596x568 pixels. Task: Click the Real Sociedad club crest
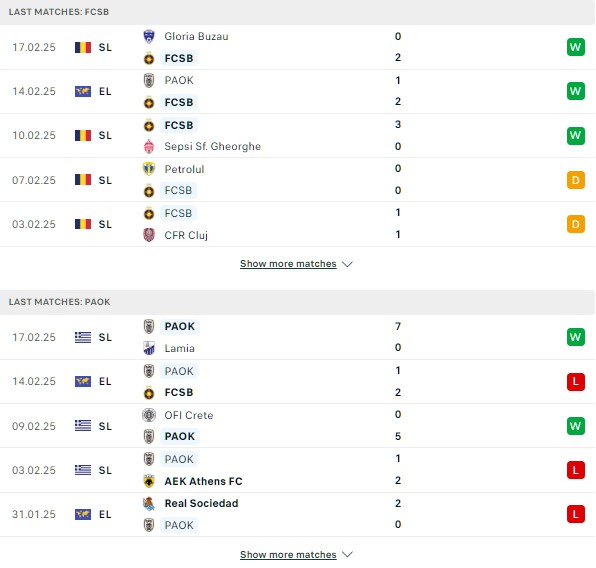[149, 503]
